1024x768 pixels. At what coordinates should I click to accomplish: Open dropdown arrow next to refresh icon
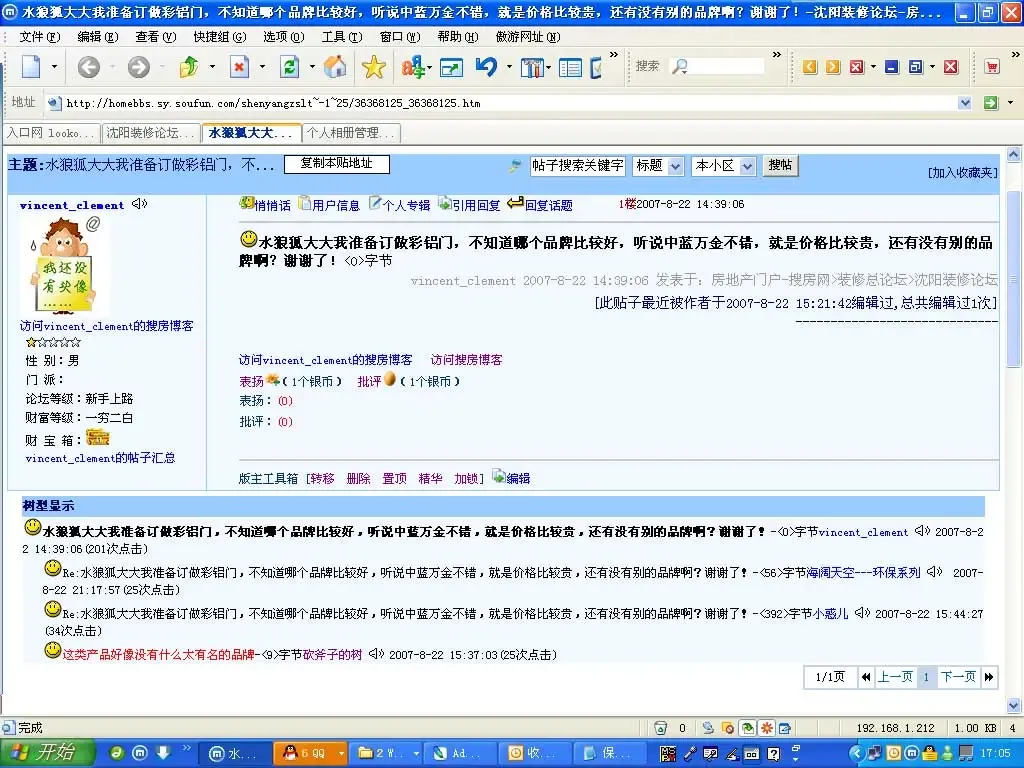(312, 67)
